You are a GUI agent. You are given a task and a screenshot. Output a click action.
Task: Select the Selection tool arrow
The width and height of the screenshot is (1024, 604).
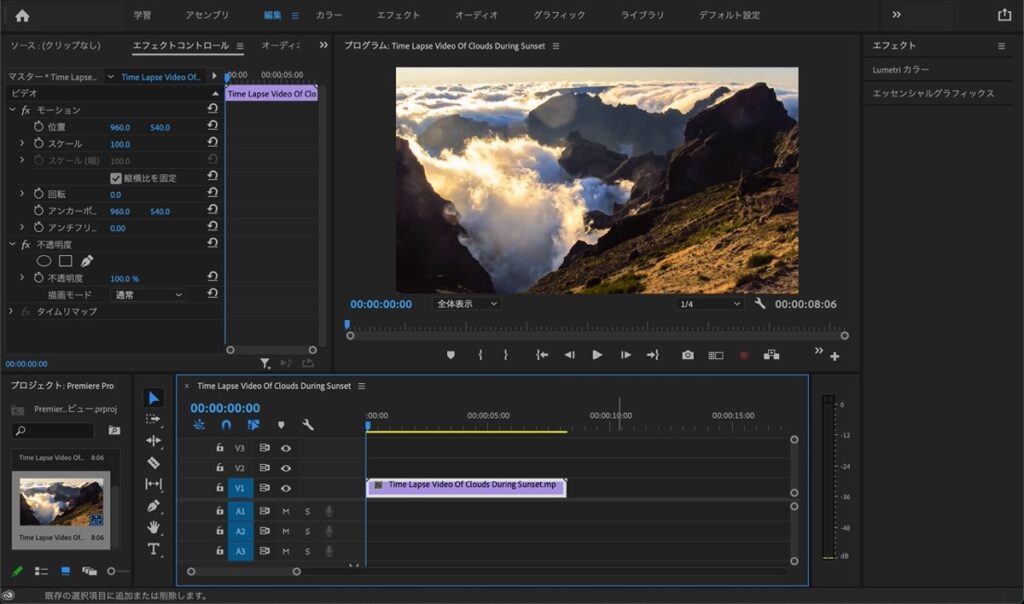click(153, 398)
